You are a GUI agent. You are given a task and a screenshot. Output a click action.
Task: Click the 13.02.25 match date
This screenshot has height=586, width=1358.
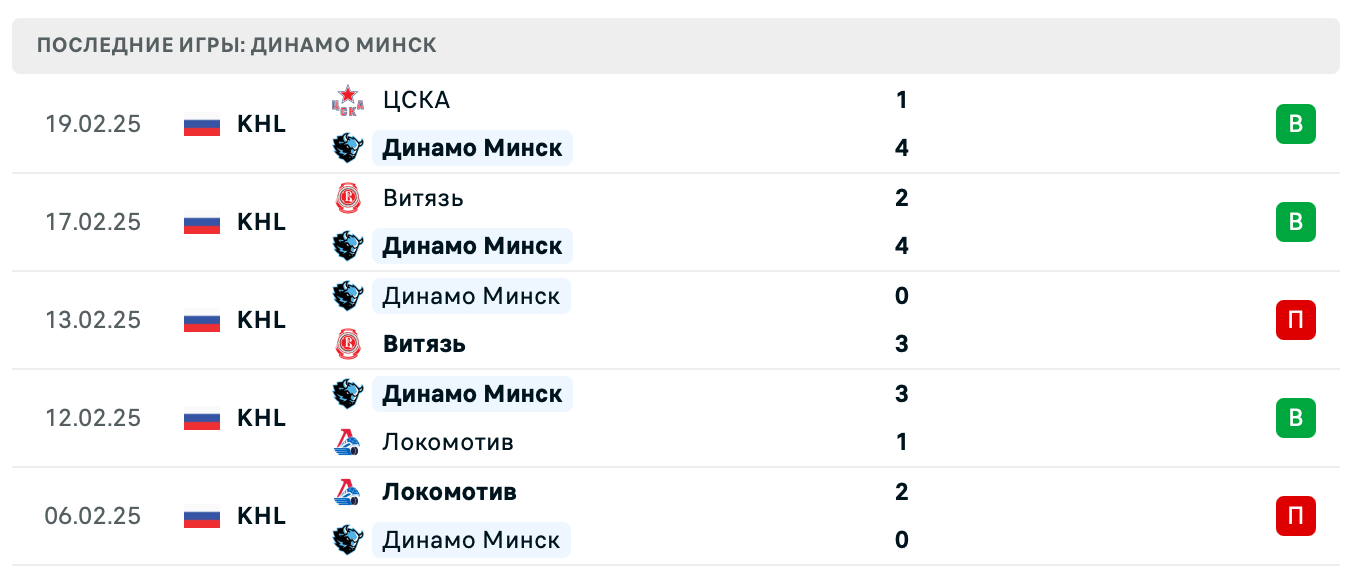(93, 320)
